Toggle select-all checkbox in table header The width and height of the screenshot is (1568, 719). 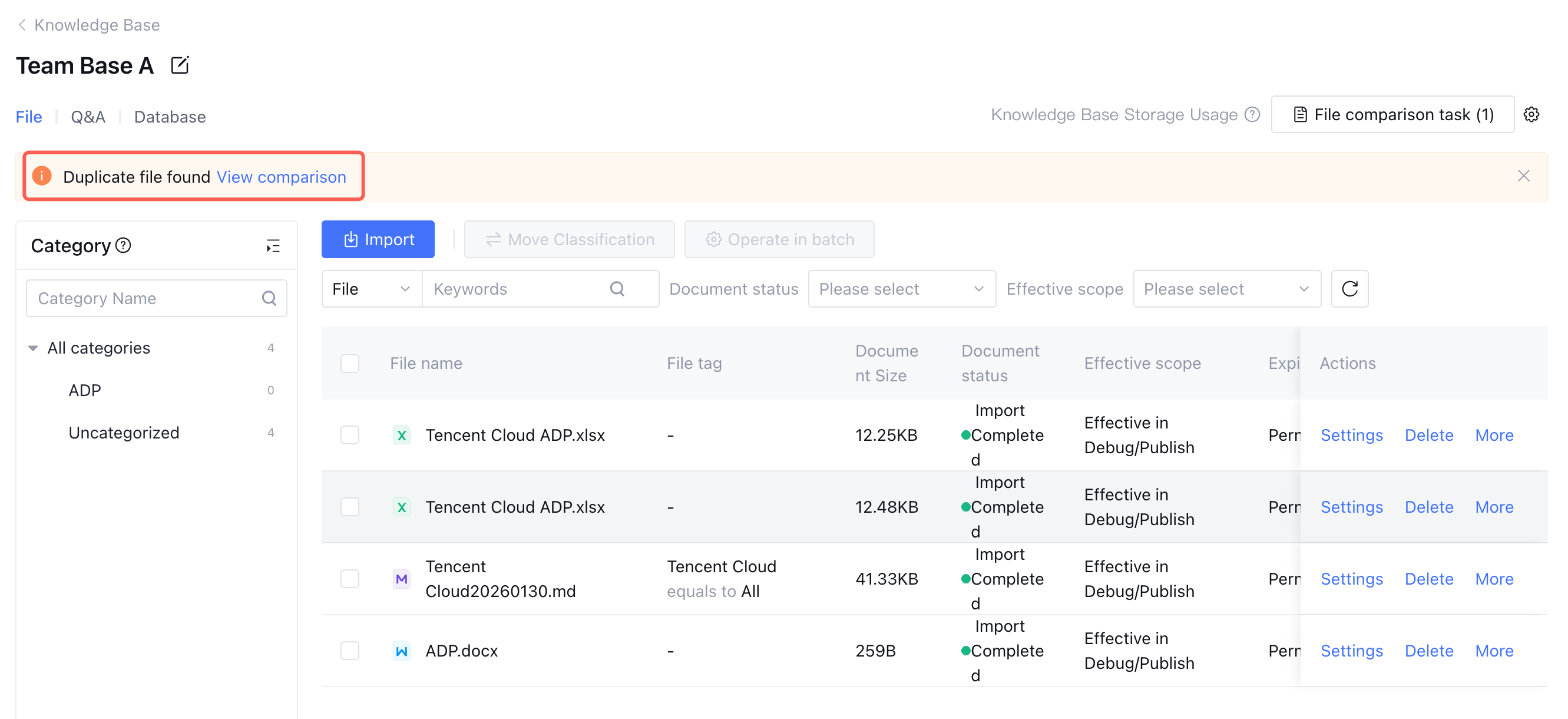349,364
